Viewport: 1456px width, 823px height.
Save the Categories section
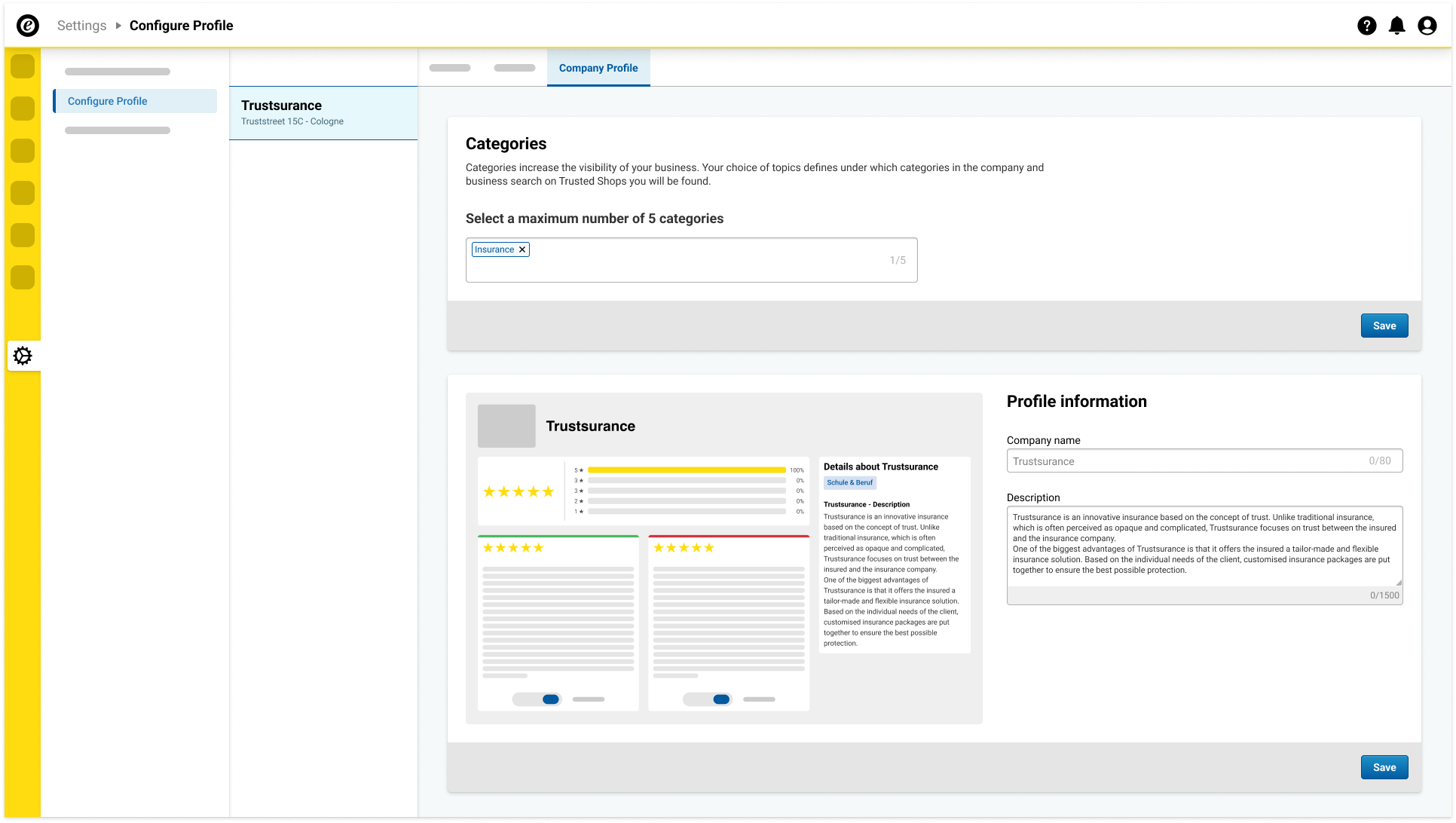tap(1384, 326)
